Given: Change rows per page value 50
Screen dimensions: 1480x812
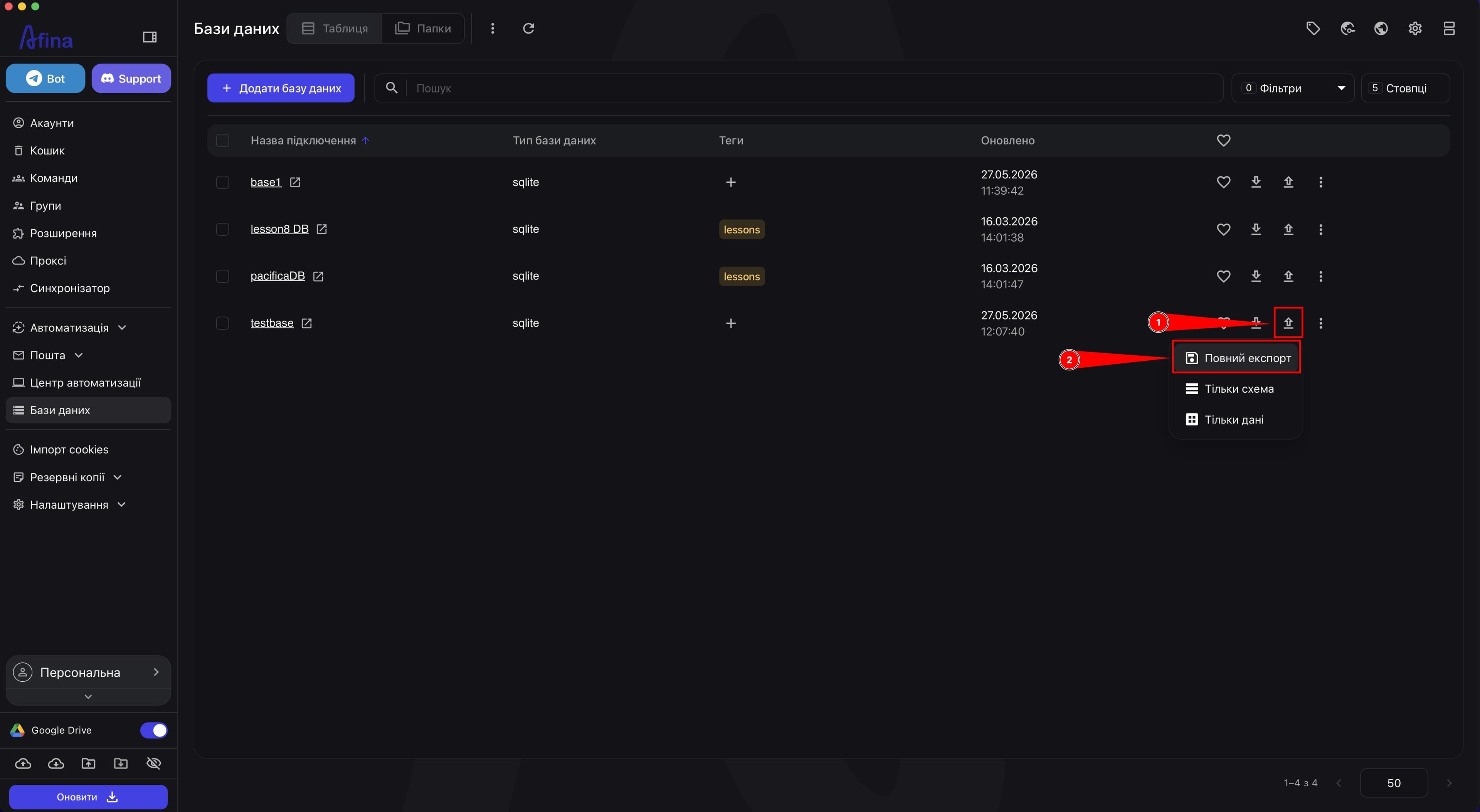Looking at the screenshot, I should pyautogui.click(x=1394, y=783).
